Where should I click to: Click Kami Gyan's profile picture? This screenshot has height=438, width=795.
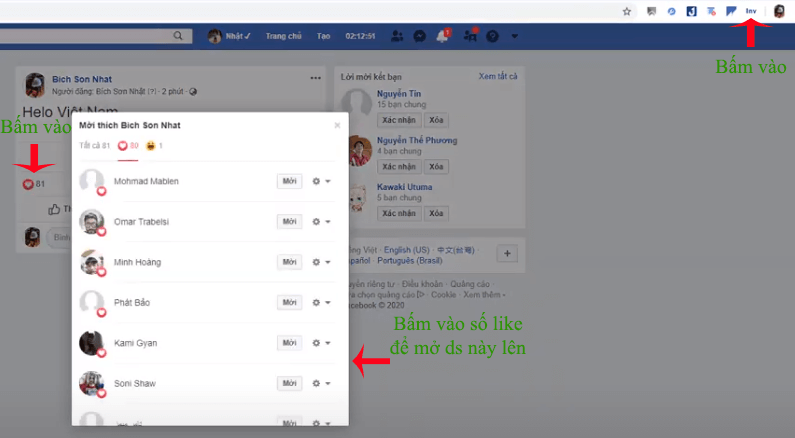[x=92, y=343]
